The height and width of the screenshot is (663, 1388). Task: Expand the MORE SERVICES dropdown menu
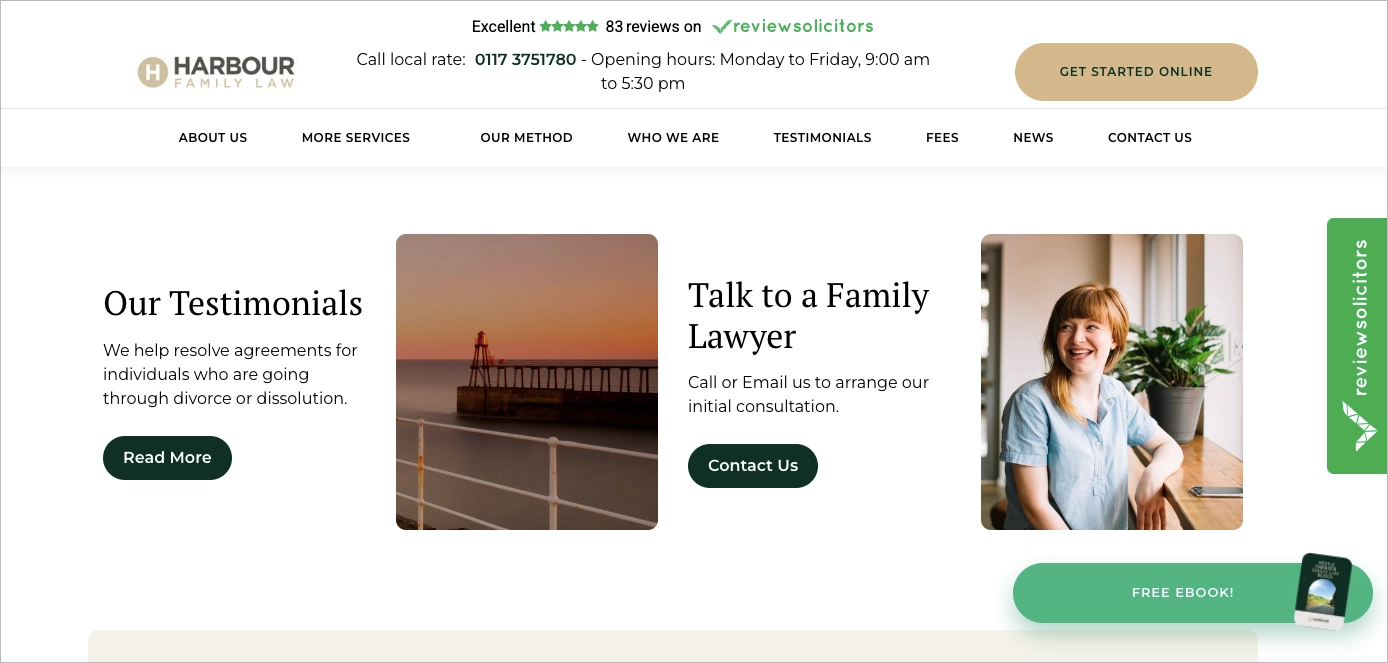tap(356, 138)
